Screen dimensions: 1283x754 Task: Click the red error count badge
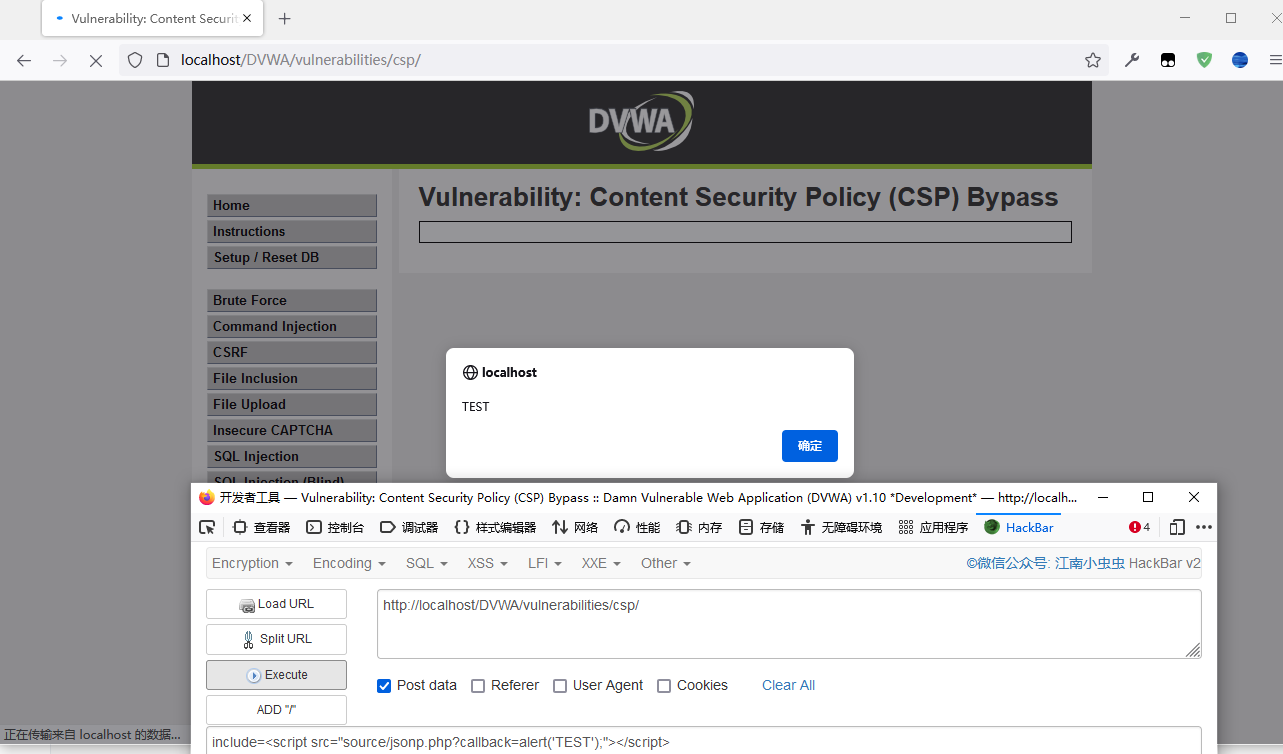(1139, 527)
